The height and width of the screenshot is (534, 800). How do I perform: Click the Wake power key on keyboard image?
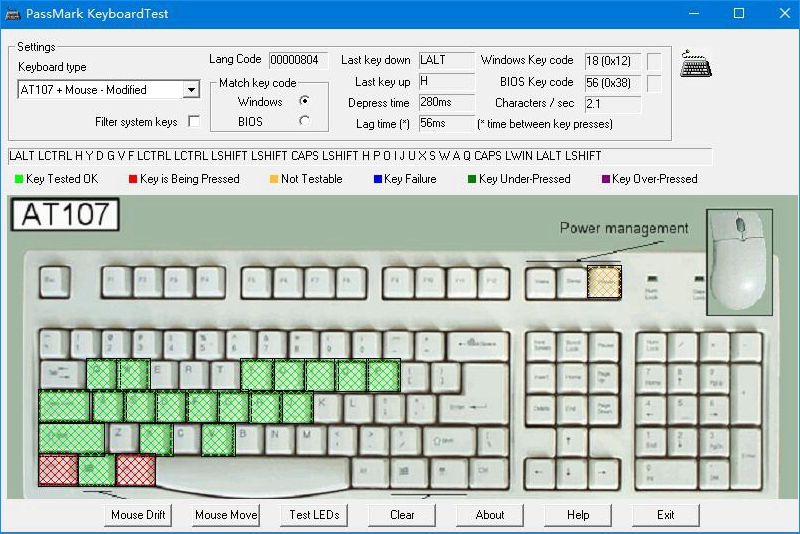click(542, 282)
